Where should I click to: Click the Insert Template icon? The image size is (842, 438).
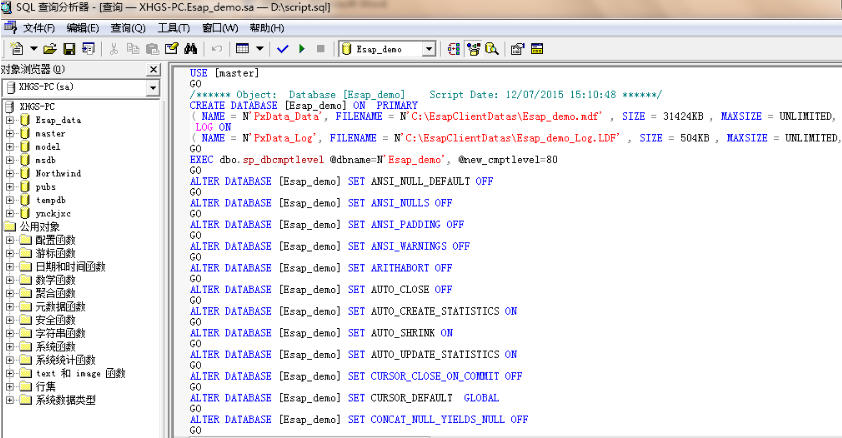tap(88, 49)
